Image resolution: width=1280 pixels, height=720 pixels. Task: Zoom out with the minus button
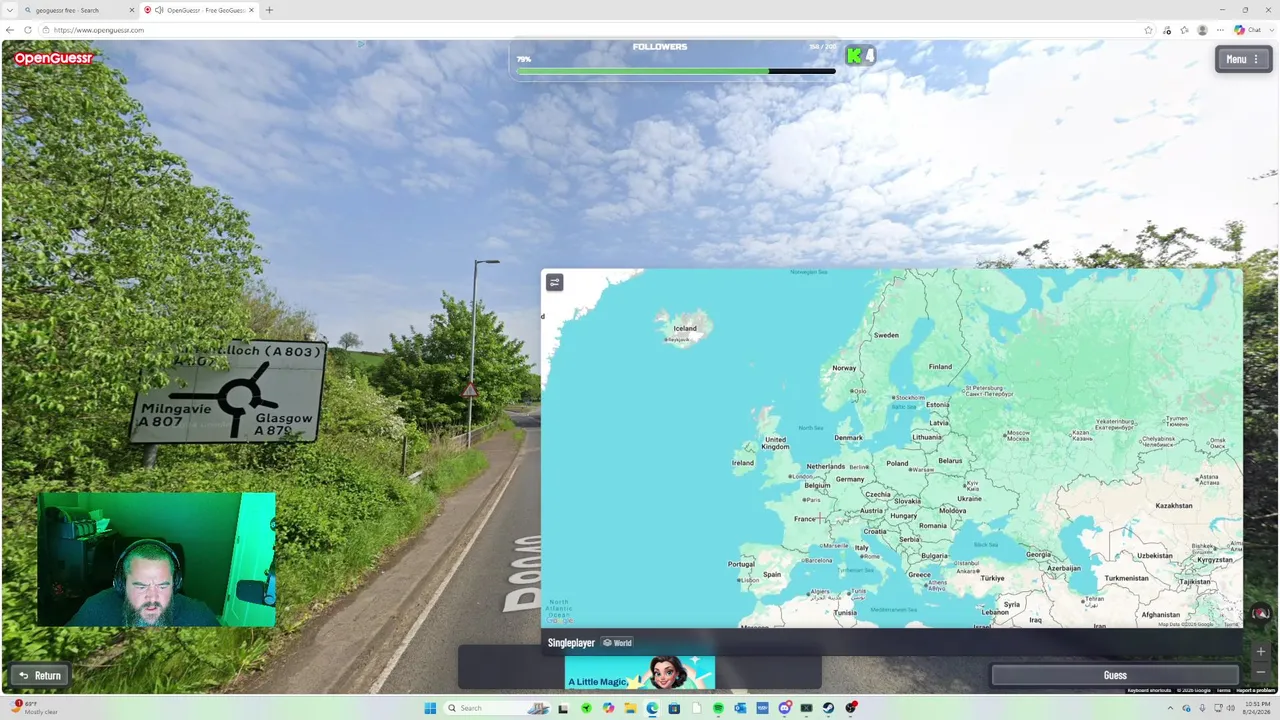[x=1261, y=672]
